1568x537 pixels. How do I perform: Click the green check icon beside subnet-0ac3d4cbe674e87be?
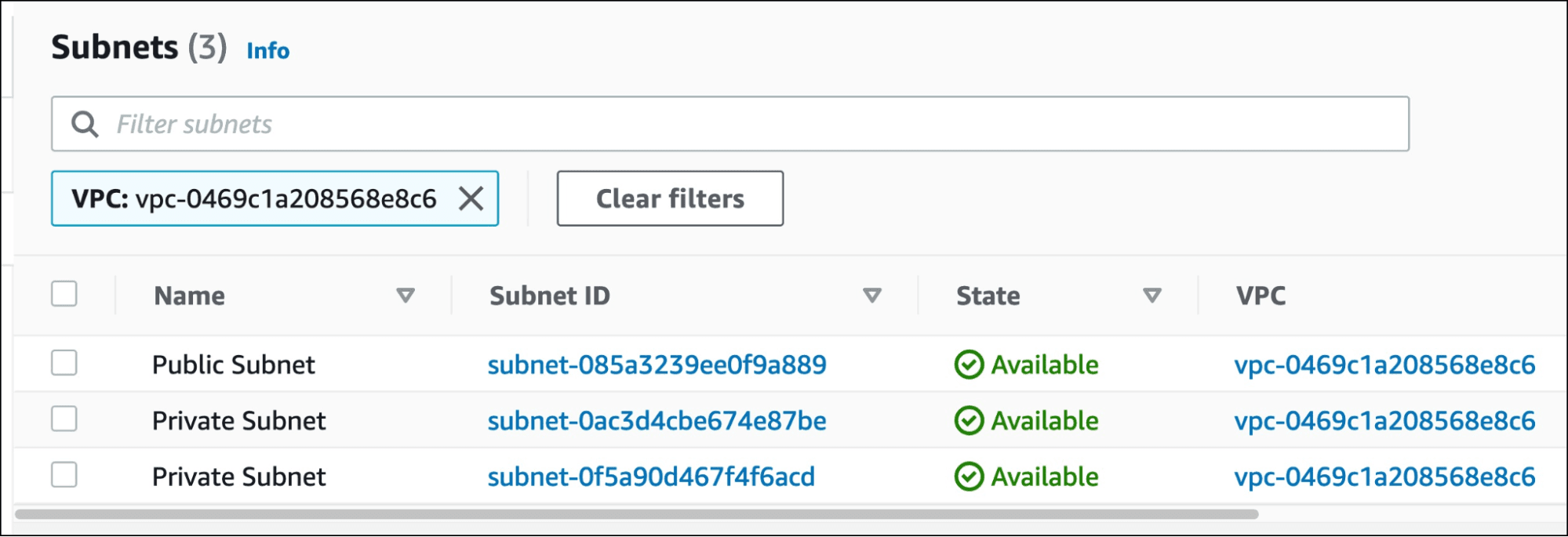click(970, 420)
